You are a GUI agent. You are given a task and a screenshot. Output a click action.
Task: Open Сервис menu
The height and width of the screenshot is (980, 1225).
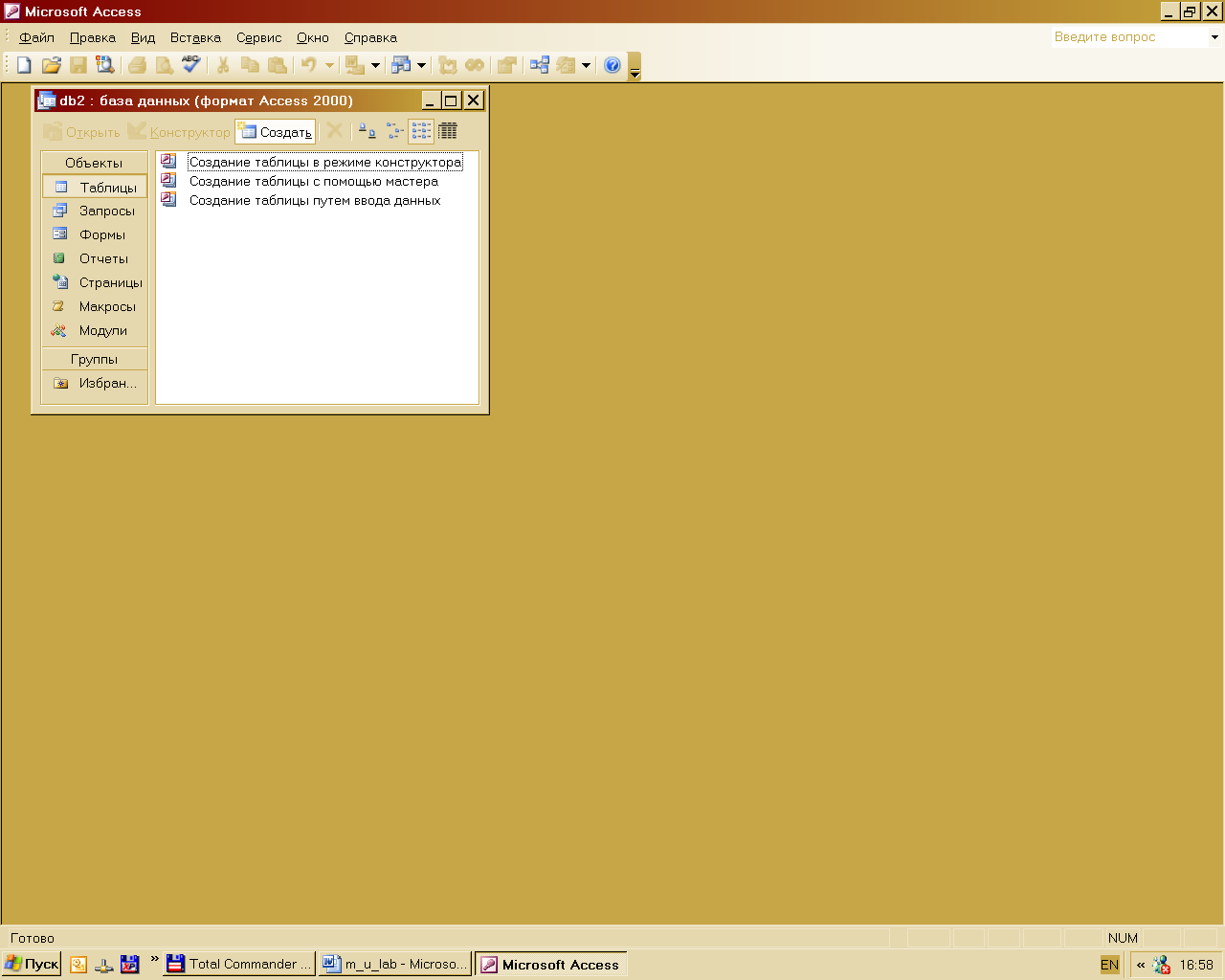258,37
